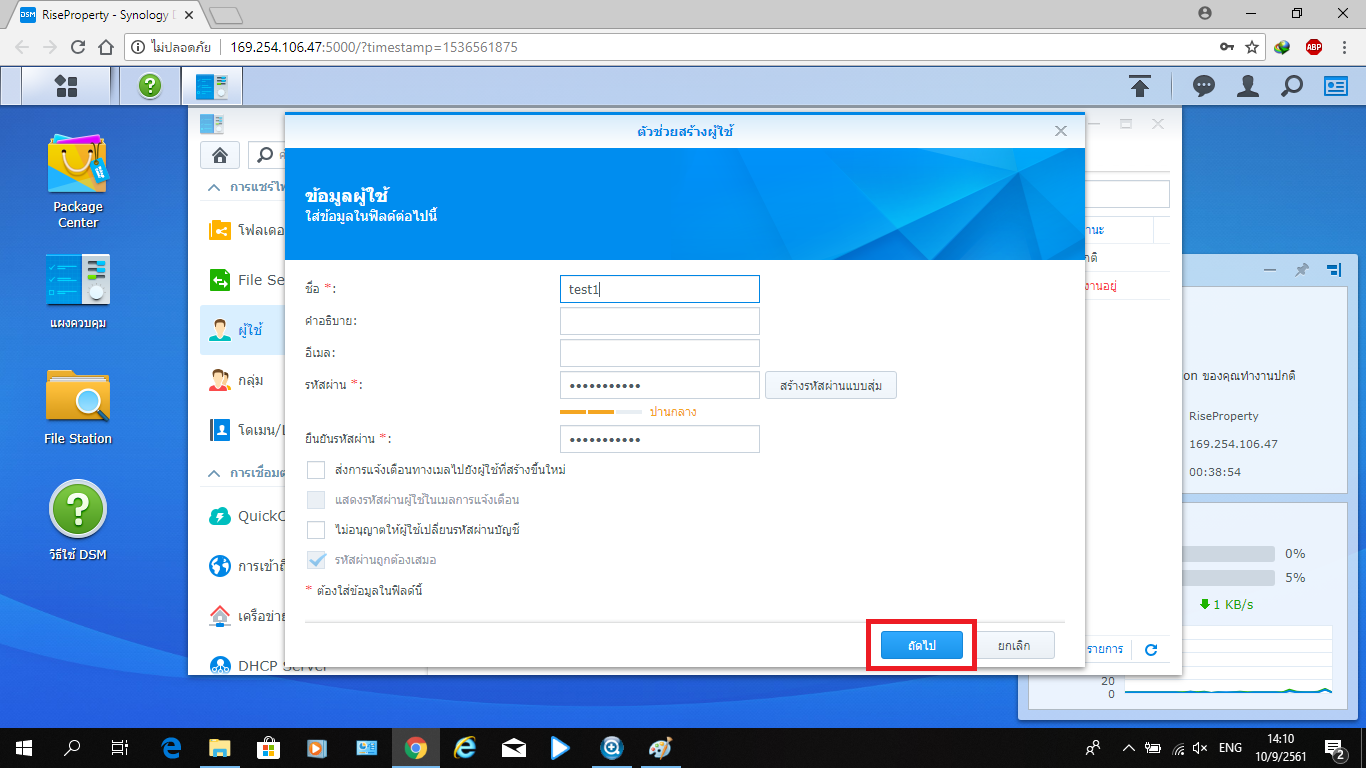This screenshot has width=1366, height=768.
Task: Open Chrome from the Windows taskbar
Action: pyautogui.click(x=416, y=747)
